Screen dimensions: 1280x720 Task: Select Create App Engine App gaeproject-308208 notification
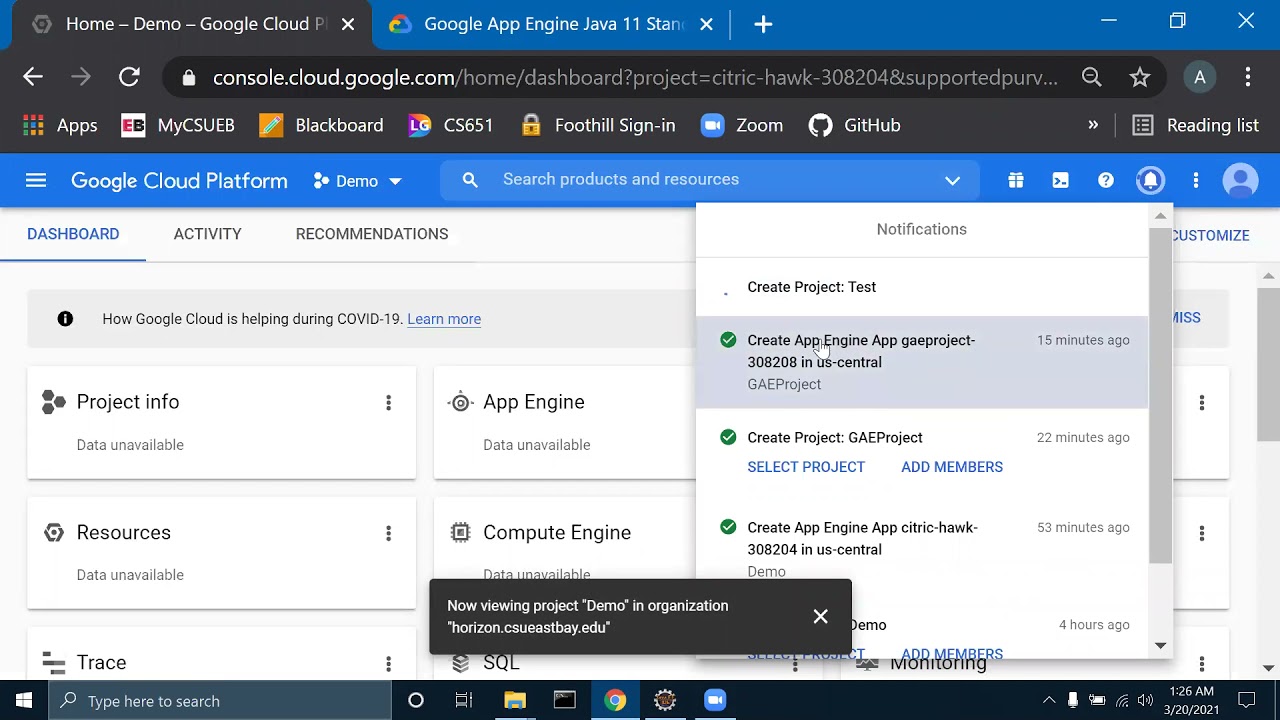922,362
